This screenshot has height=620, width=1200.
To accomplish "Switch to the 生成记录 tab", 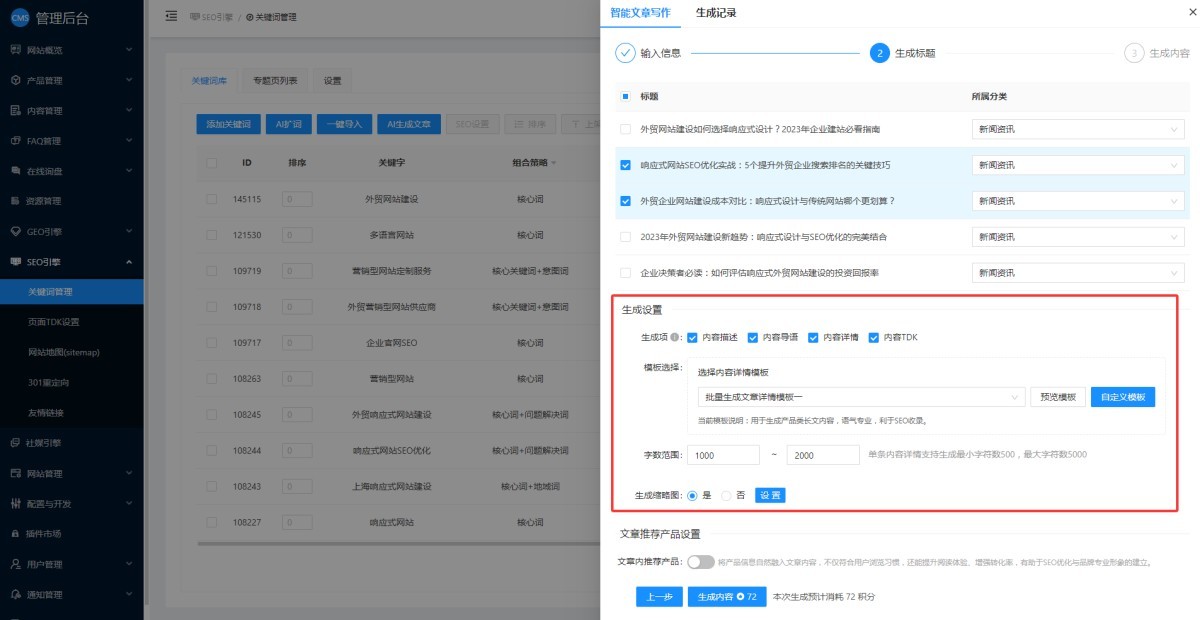I will click(718, 12).
